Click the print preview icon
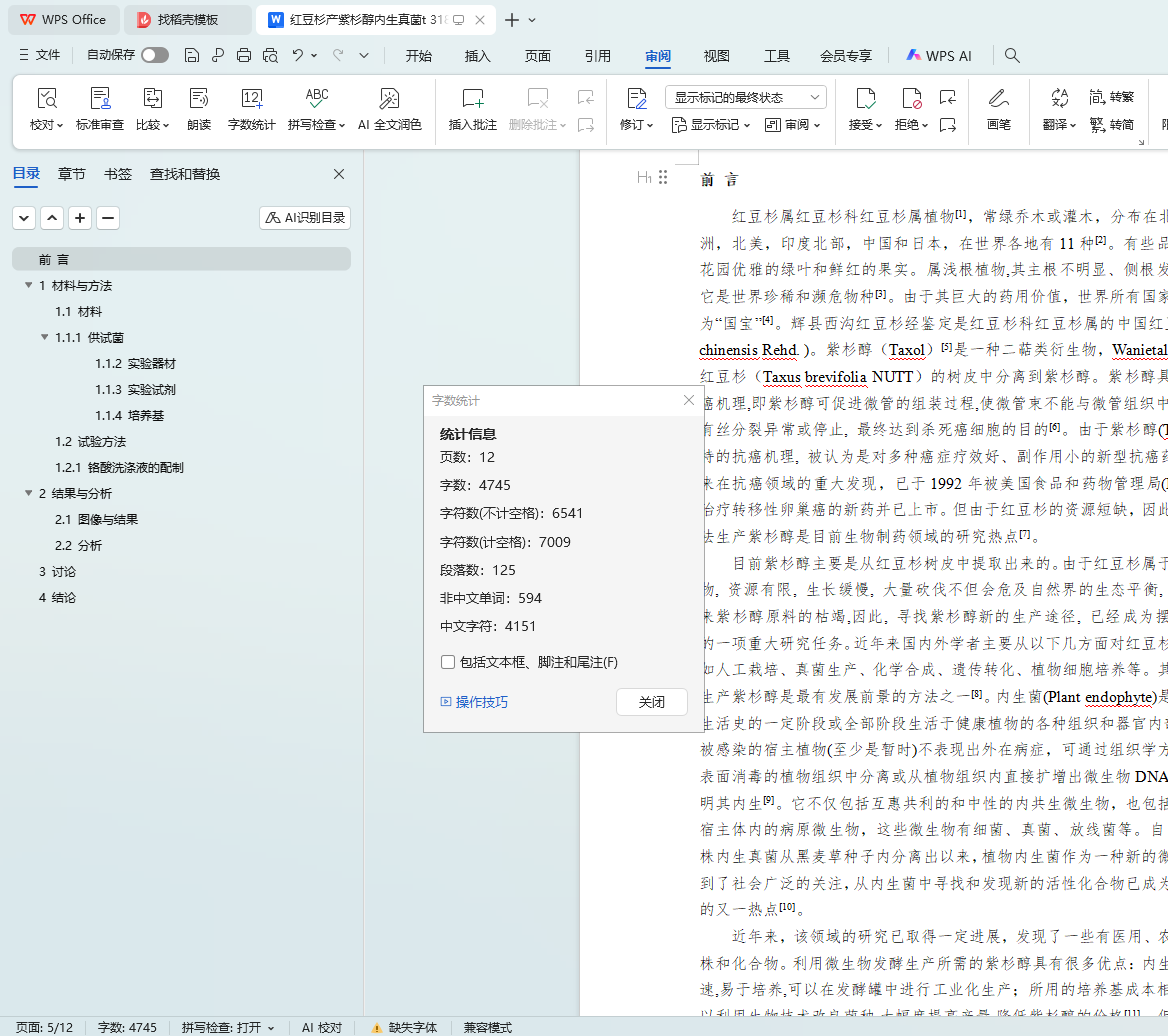The image size is (1168, 1036). (x=270, y=55)
